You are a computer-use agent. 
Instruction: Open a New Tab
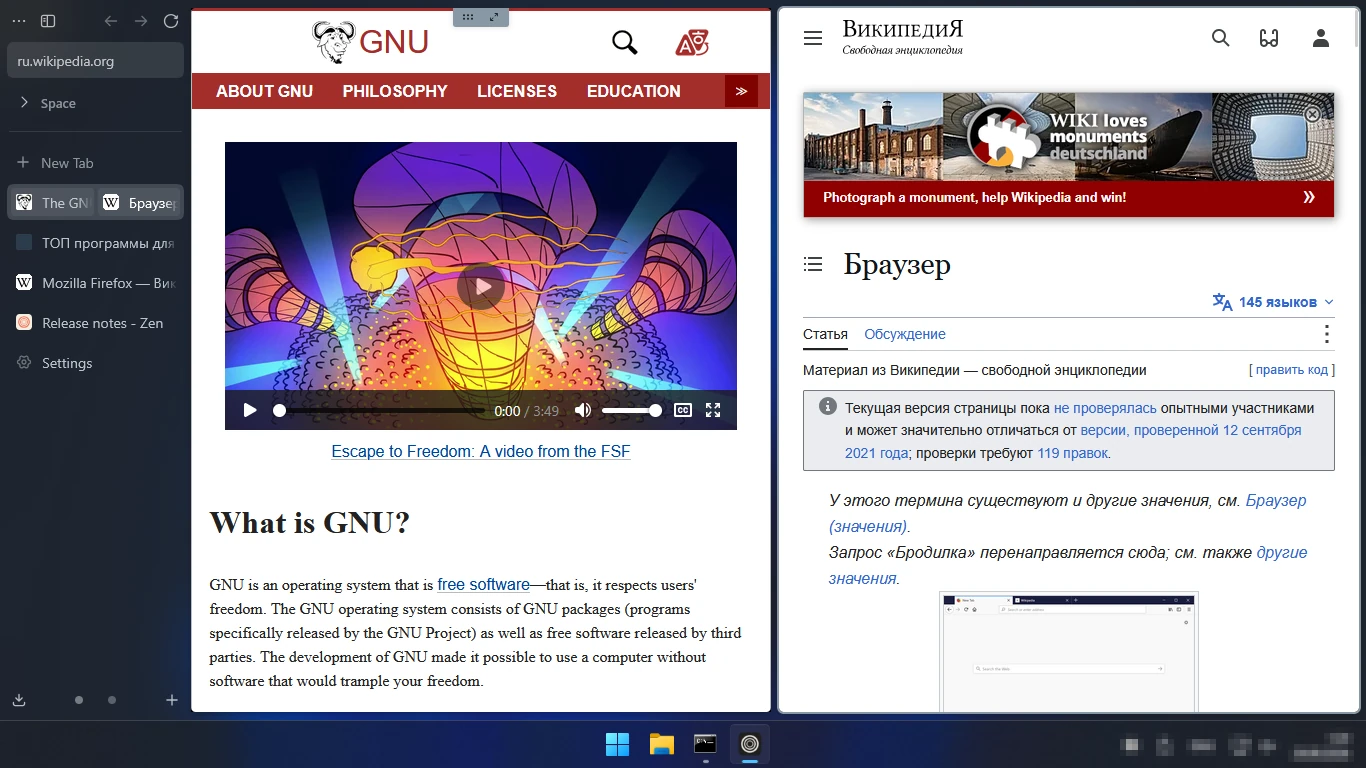pyautogui.click(x=96, y=163)
